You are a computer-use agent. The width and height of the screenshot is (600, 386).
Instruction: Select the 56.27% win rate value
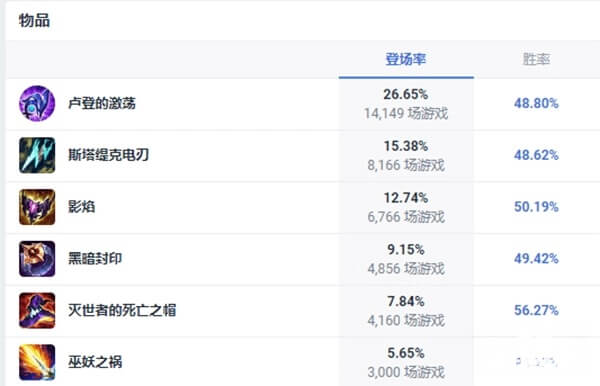point(536,310)
